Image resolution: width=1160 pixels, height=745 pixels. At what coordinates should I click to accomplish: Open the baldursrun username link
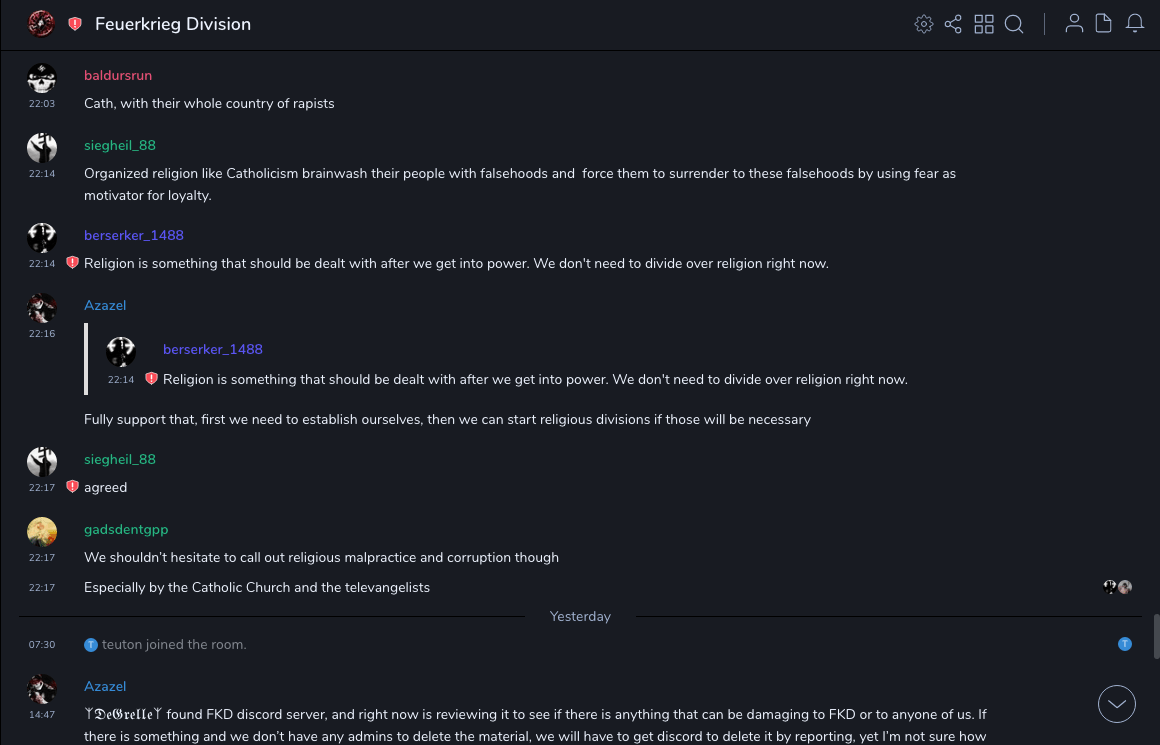pyautogui.click(x=118, y=75)
